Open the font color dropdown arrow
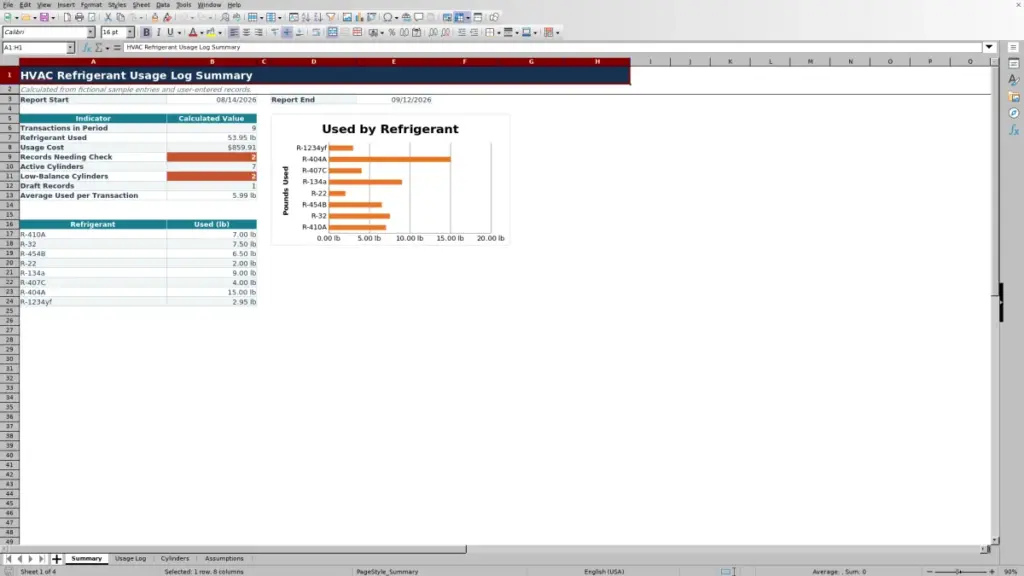This screenshot has height=576, width=1024. (x=202, y=33)
